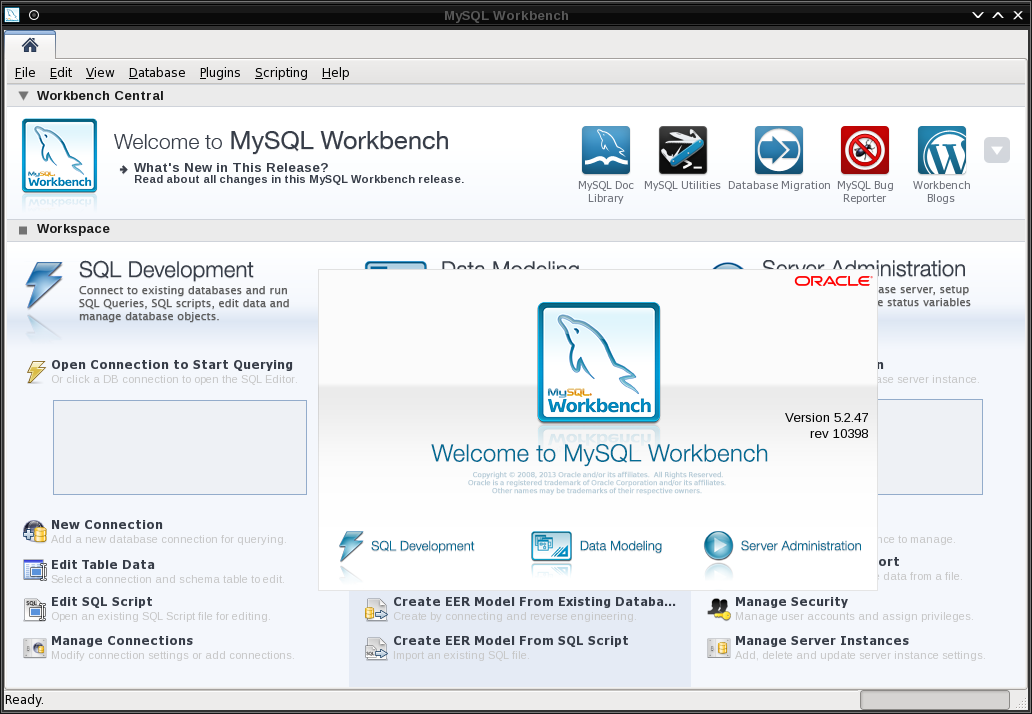The width and height of the screenshot is (1032, 714).
Task: Click What's New in This Release link
Action: [x=231, y=167]
